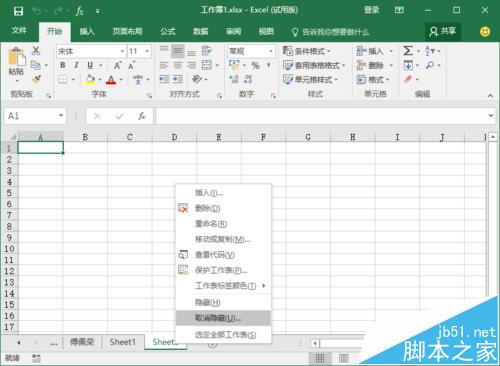
Task: Open 套用表格格式 table format menu
Action: (314, 65)
